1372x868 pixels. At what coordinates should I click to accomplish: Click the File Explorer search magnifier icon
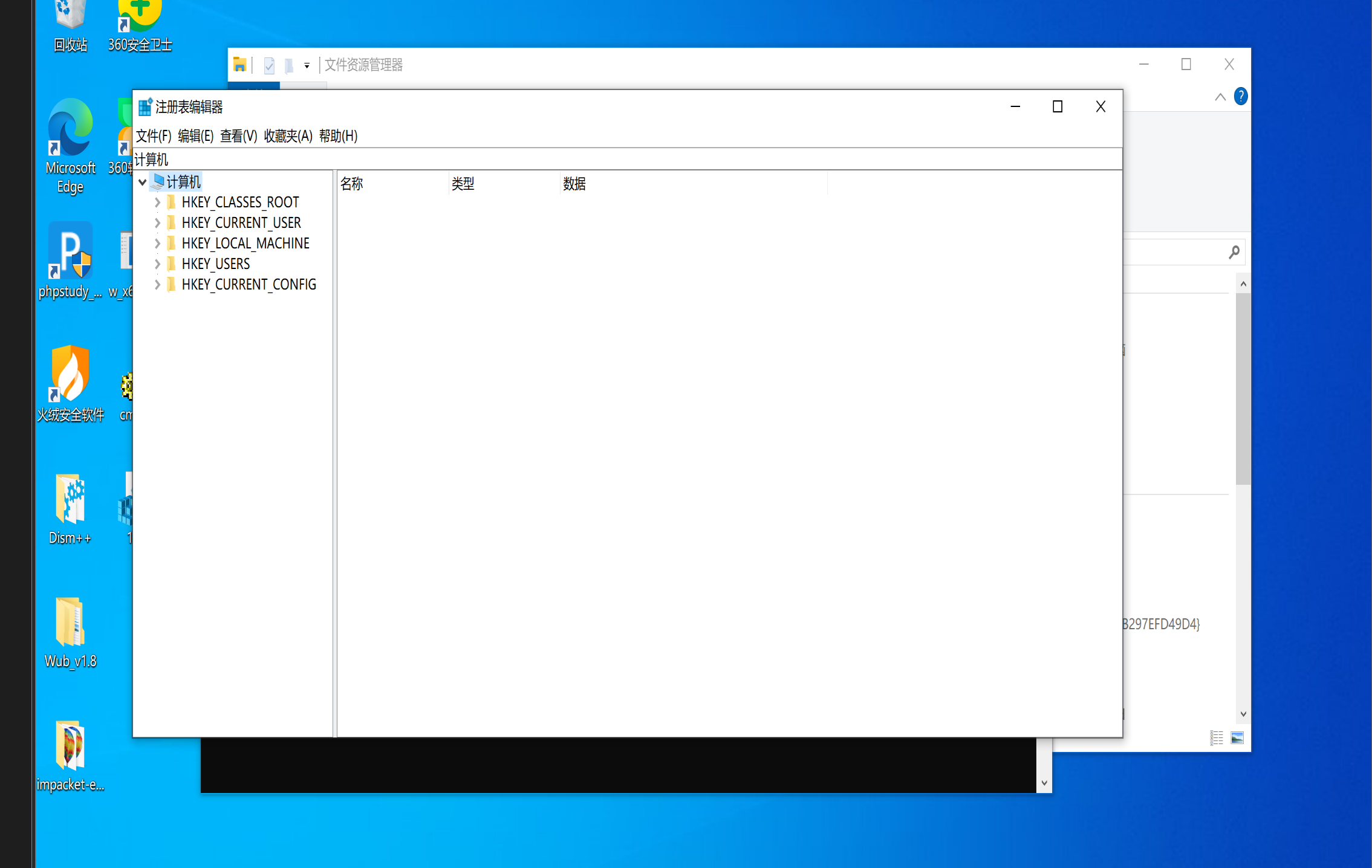point(1234,252)
